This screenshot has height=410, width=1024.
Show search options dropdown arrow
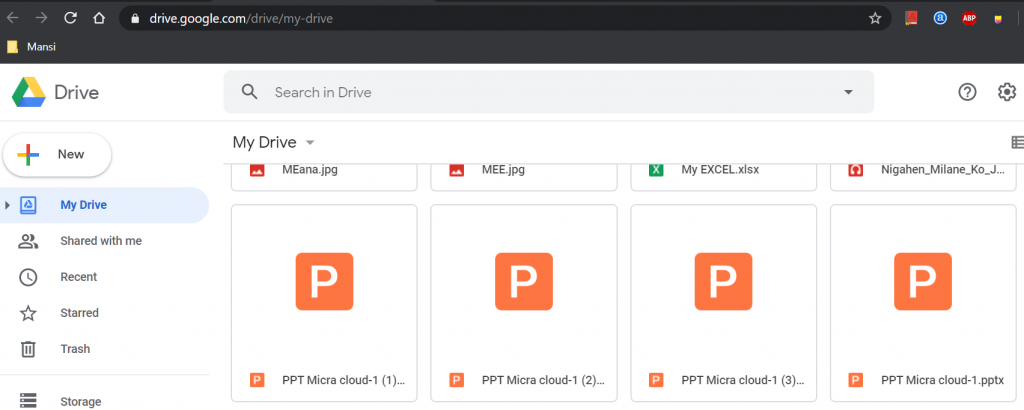848,92
